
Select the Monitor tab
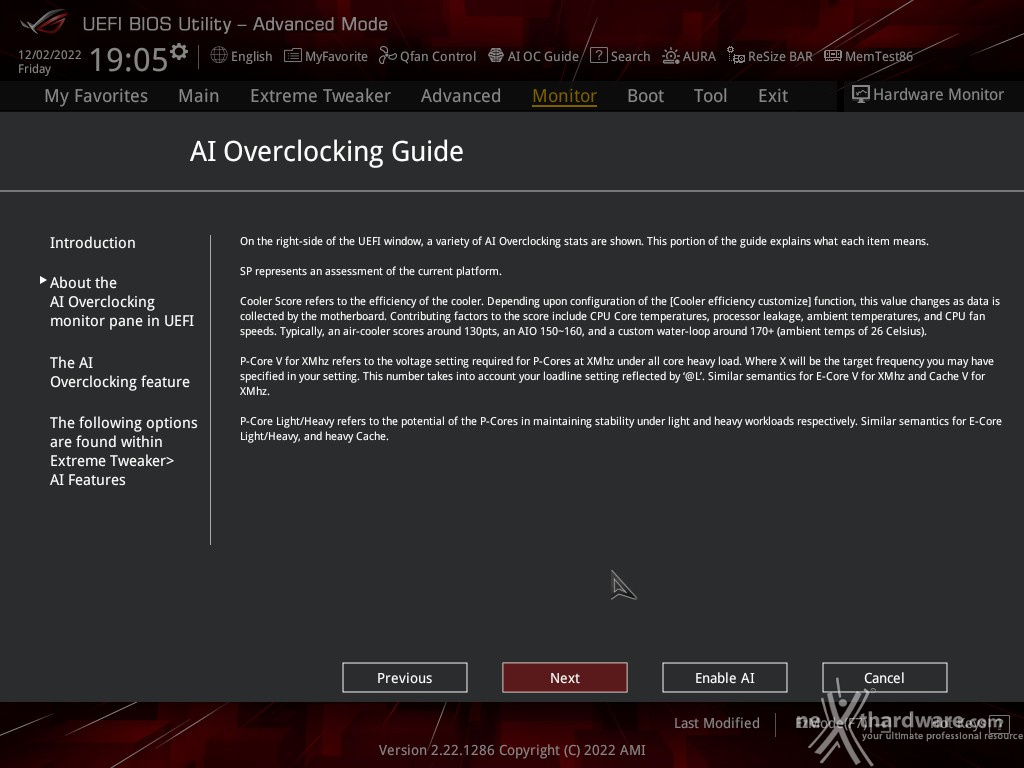(x=564, y=96)
